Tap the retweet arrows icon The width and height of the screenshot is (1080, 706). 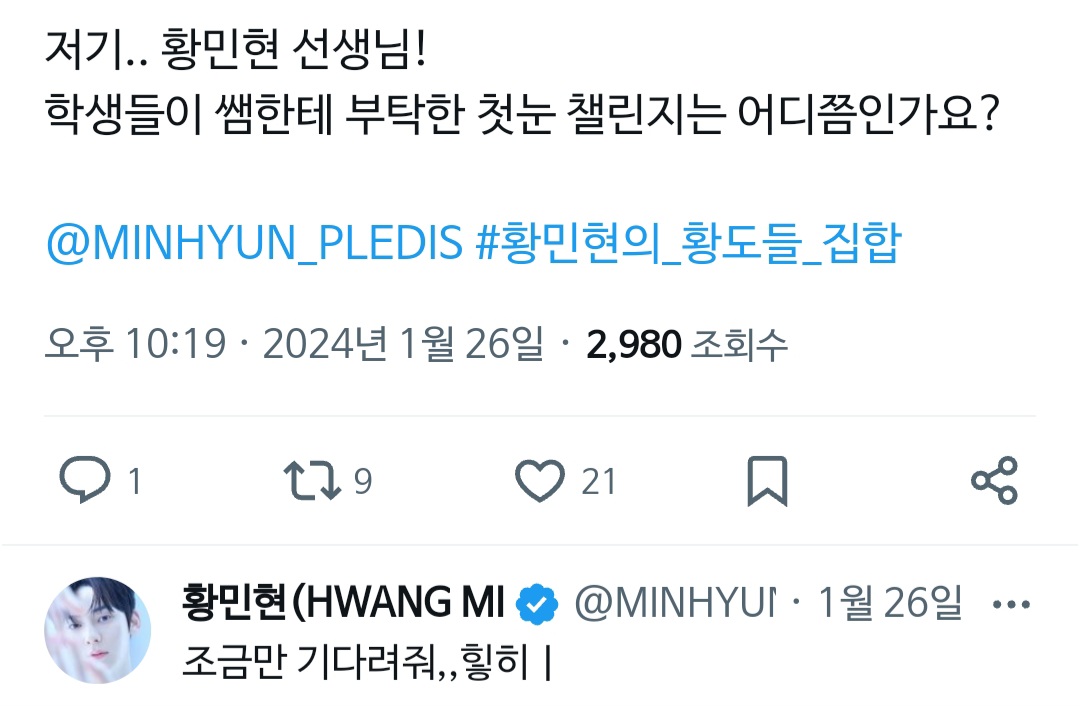312,481
